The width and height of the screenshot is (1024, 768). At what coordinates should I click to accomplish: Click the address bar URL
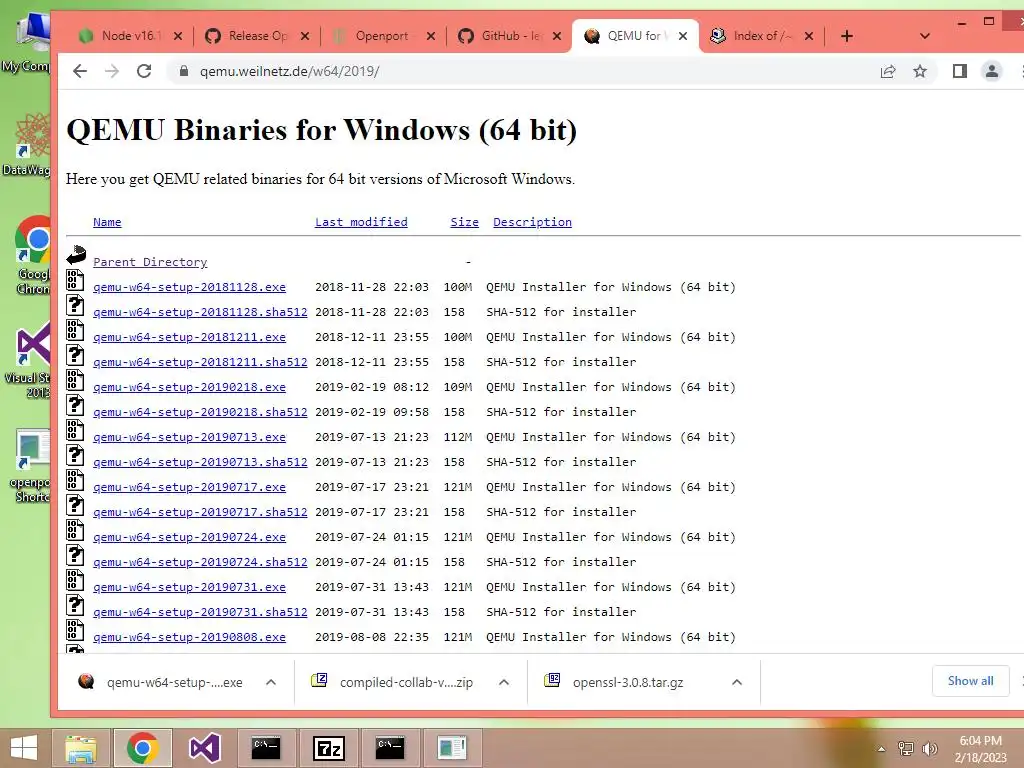coord(289,71)
